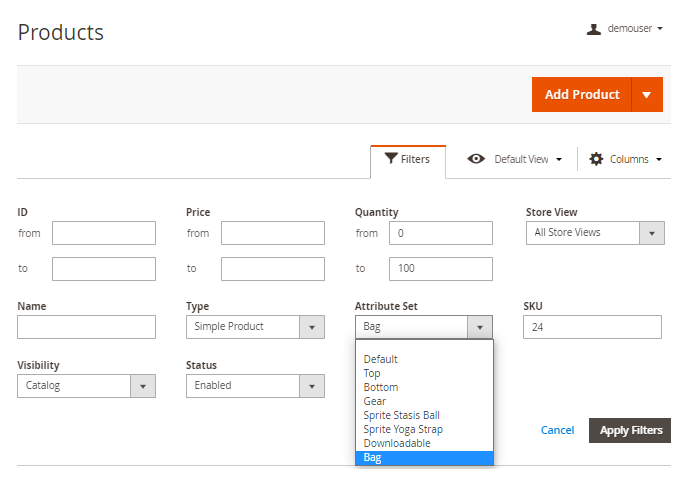Click the user avatar icon beside demouser
The height and width of the screenshot is (481, 685).
pyautogui.click(x=594, y=29)
